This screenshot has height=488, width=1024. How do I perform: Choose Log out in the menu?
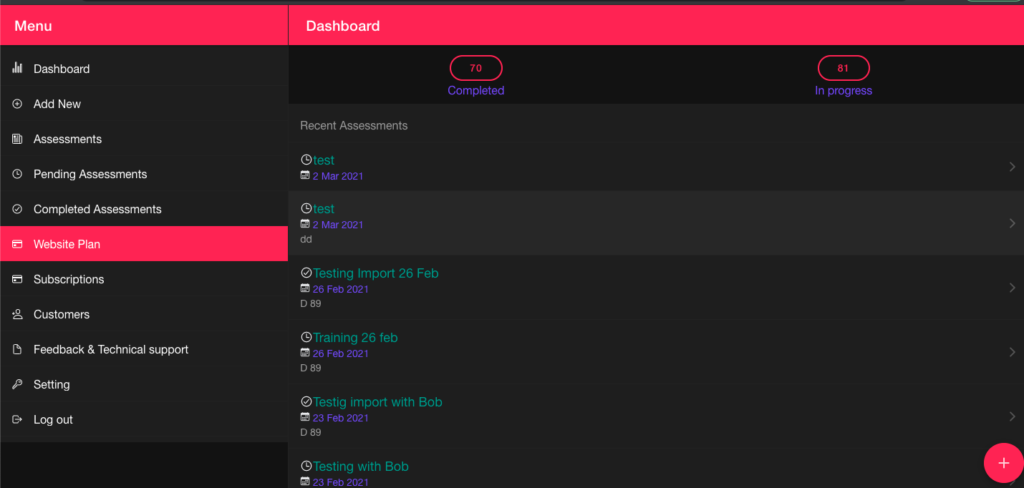[x=144, y=419]
